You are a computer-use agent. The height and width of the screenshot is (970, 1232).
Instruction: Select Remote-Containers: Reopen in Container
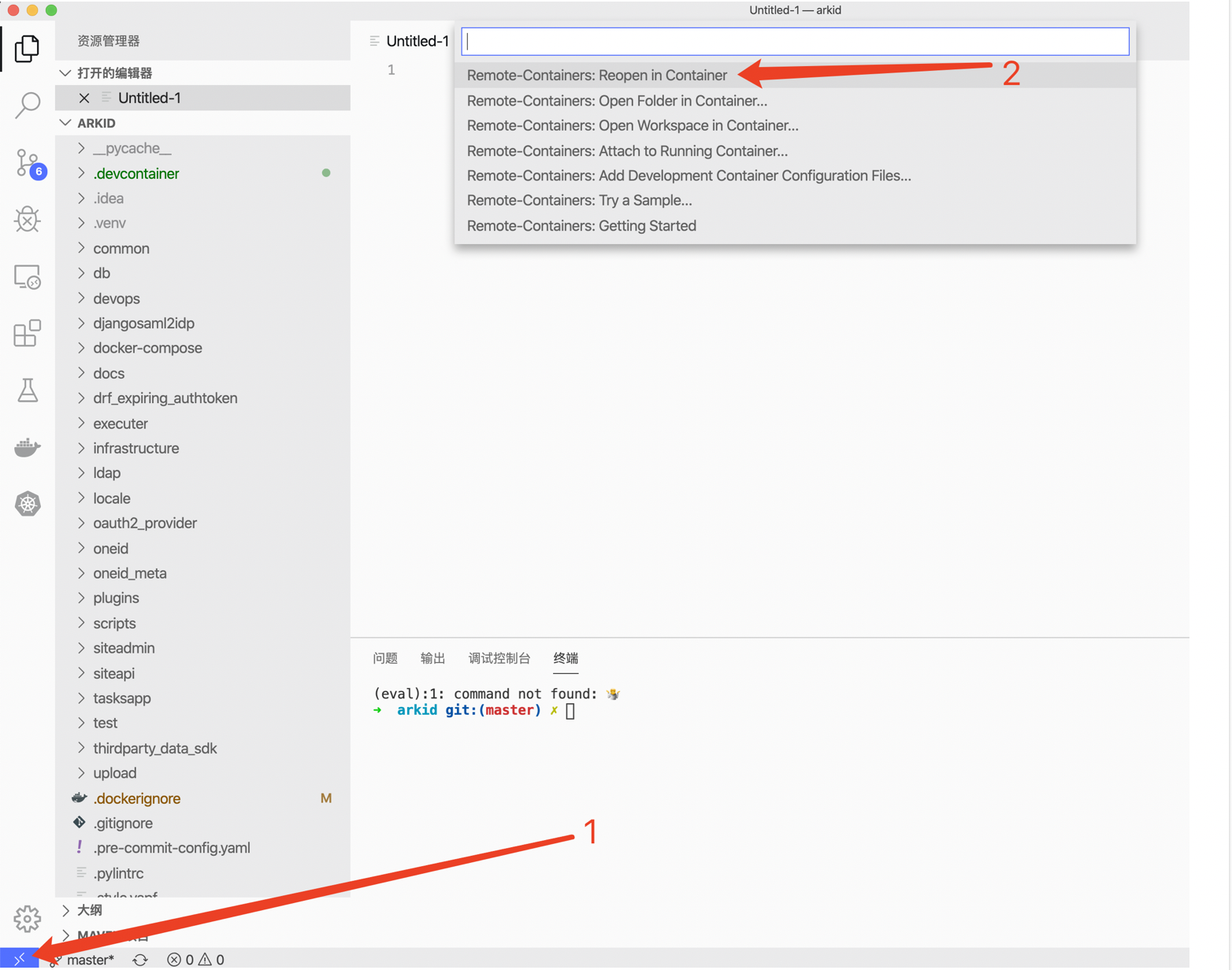[795, 76]
